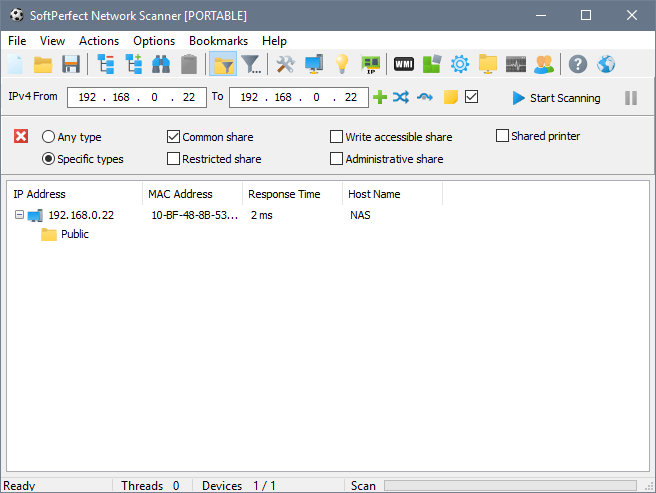The image size is (656, 493).
Task: Click the blue curved arrow icon
Action: coord(425,97)
